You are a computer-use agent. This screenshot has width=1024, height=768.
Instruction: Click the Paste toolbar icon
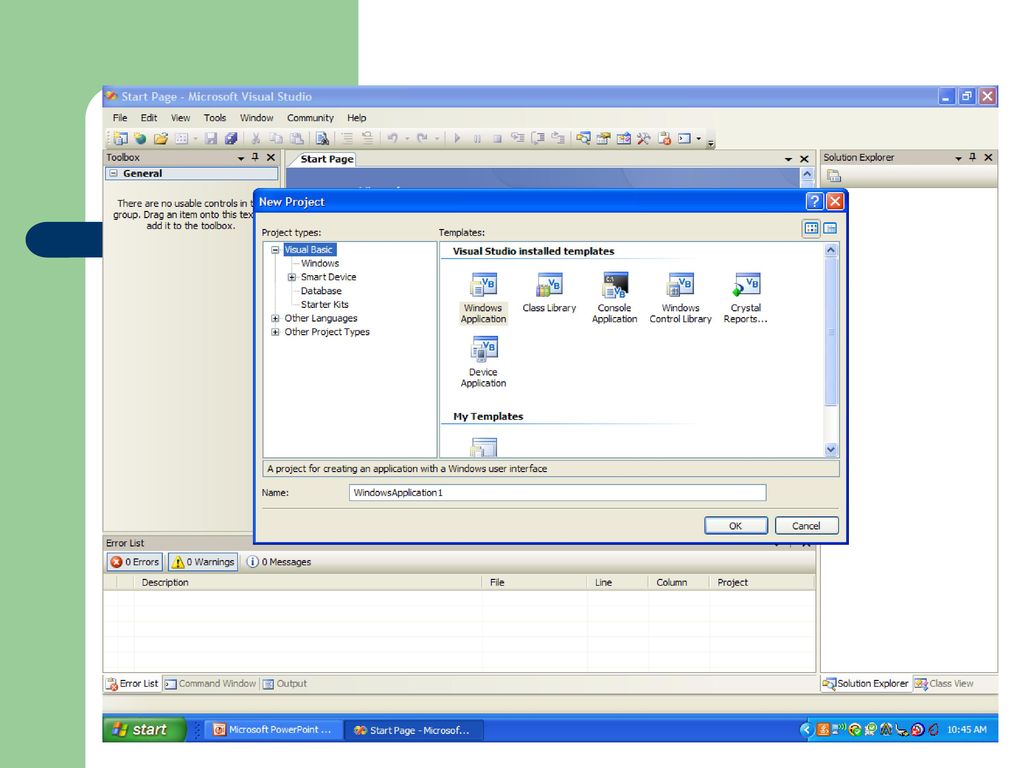(x=297, y=138)
